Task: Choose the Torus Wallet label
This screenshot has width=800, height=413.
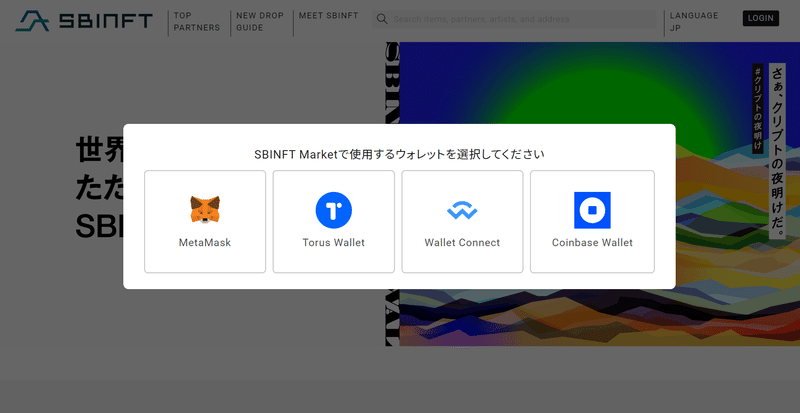Action: (x=334, y=242)
